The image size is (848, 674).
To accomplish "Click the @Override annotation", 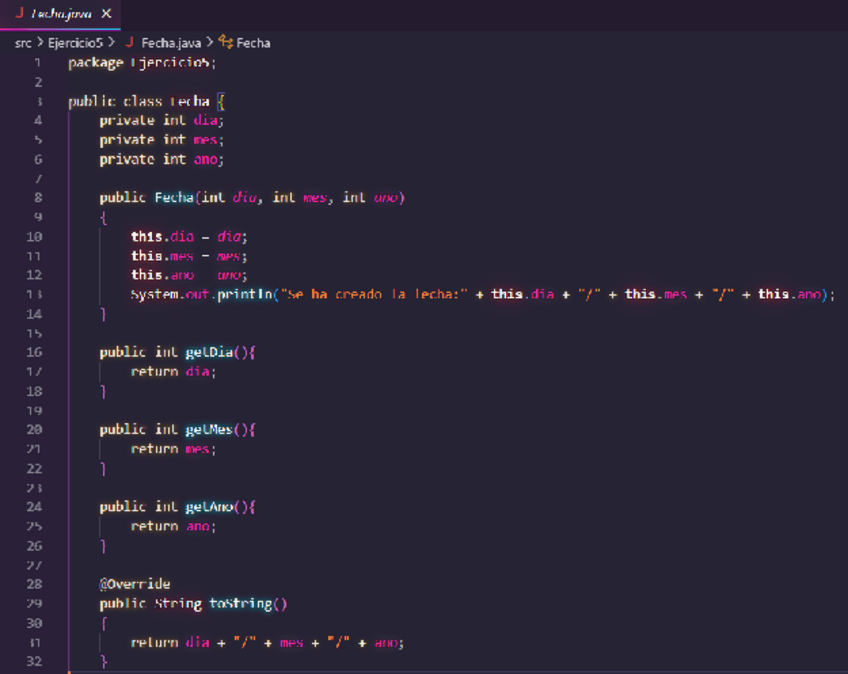I will coord(135,584).
